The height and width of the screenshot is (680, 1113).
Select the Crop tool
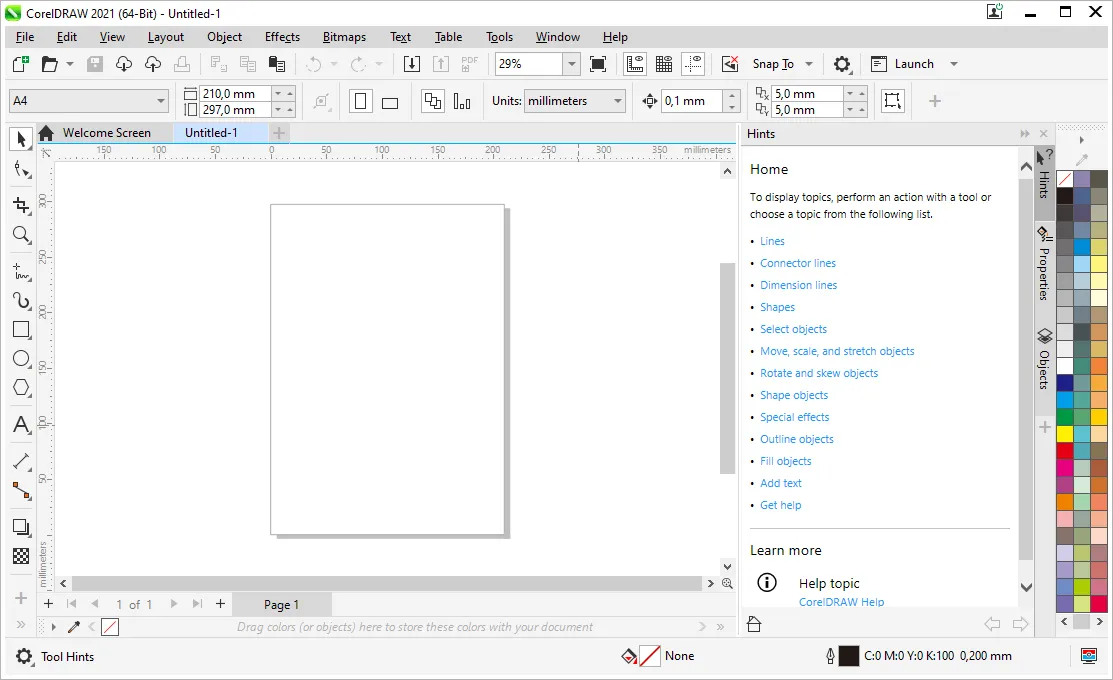21,205
